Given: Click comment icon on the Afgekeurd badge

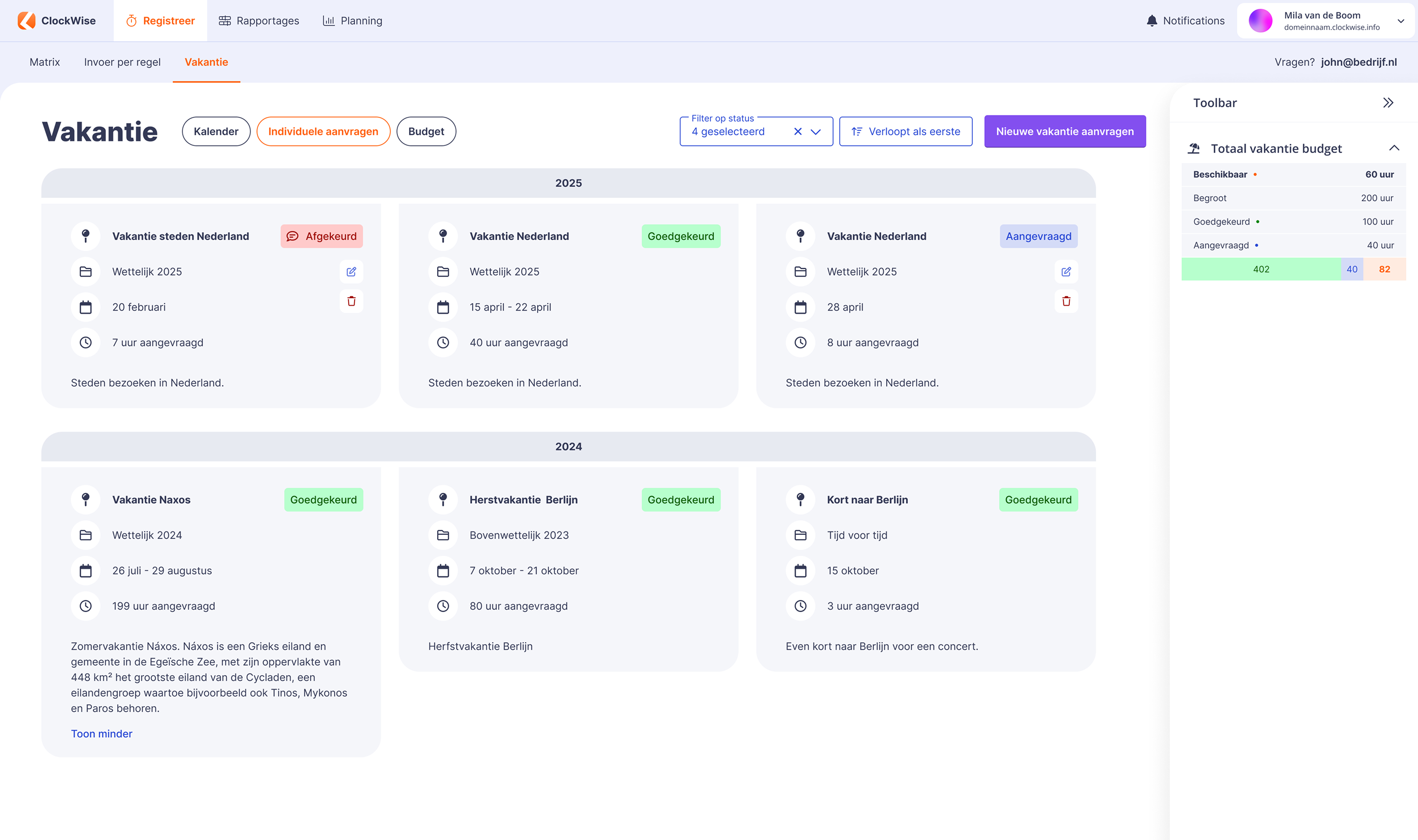Looking at the screenshot, I should [x=292, y=237].
